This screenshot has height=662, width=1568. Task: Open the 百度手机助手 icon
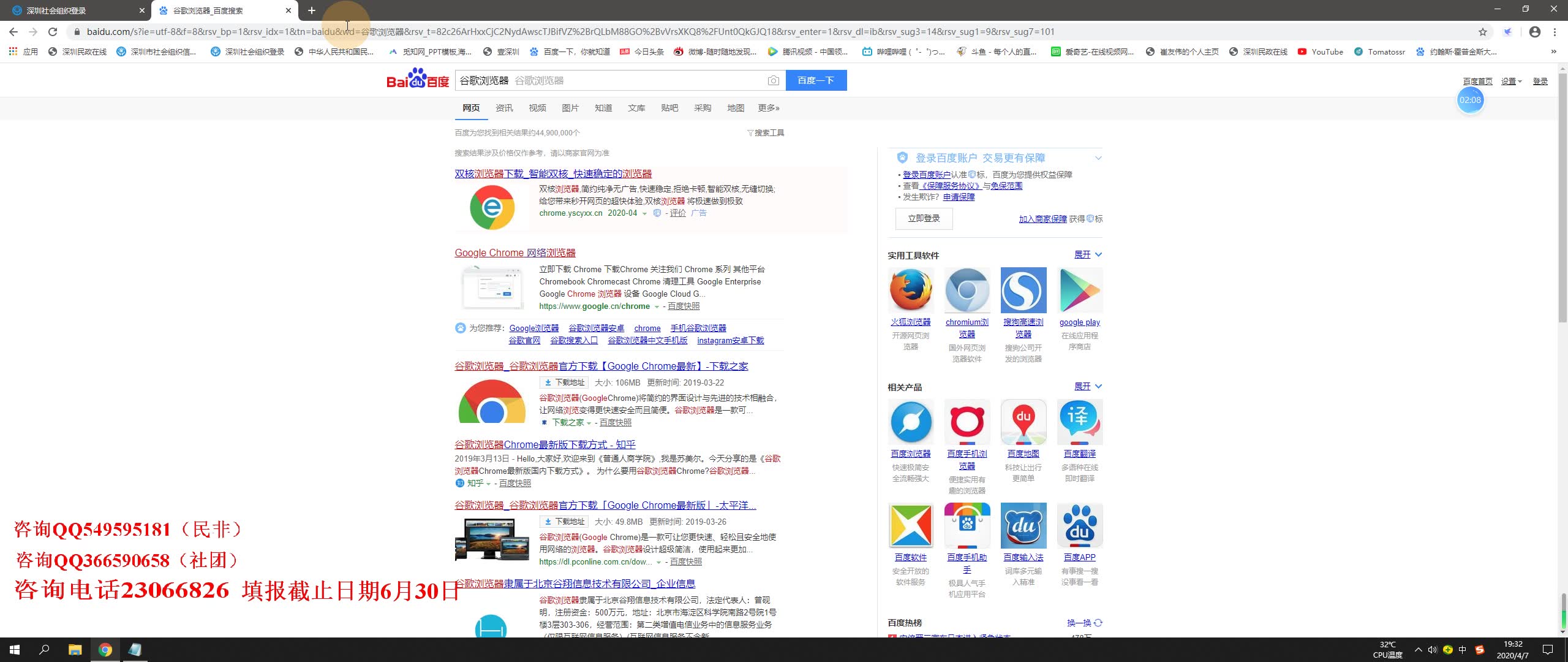coord(967,525)
